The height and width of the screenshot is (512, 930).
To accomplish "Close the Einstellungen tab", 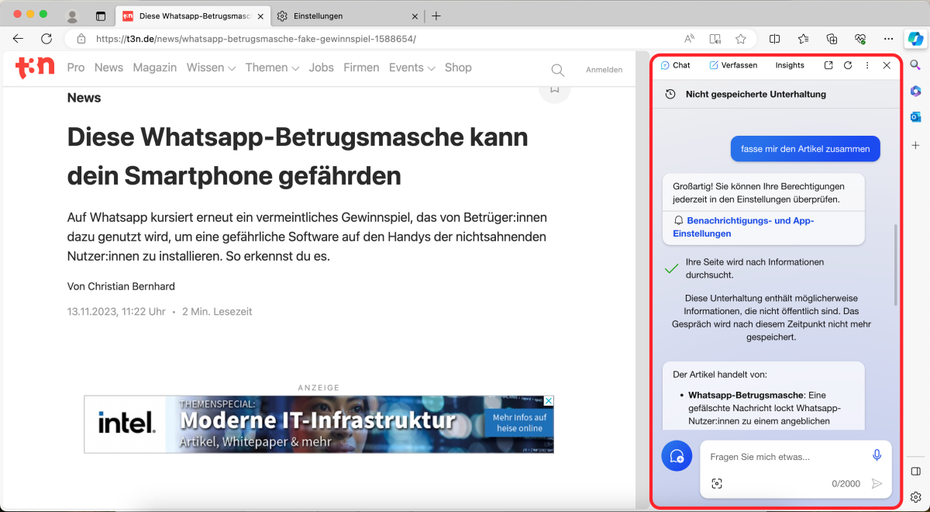I will [x=415, y=17].
